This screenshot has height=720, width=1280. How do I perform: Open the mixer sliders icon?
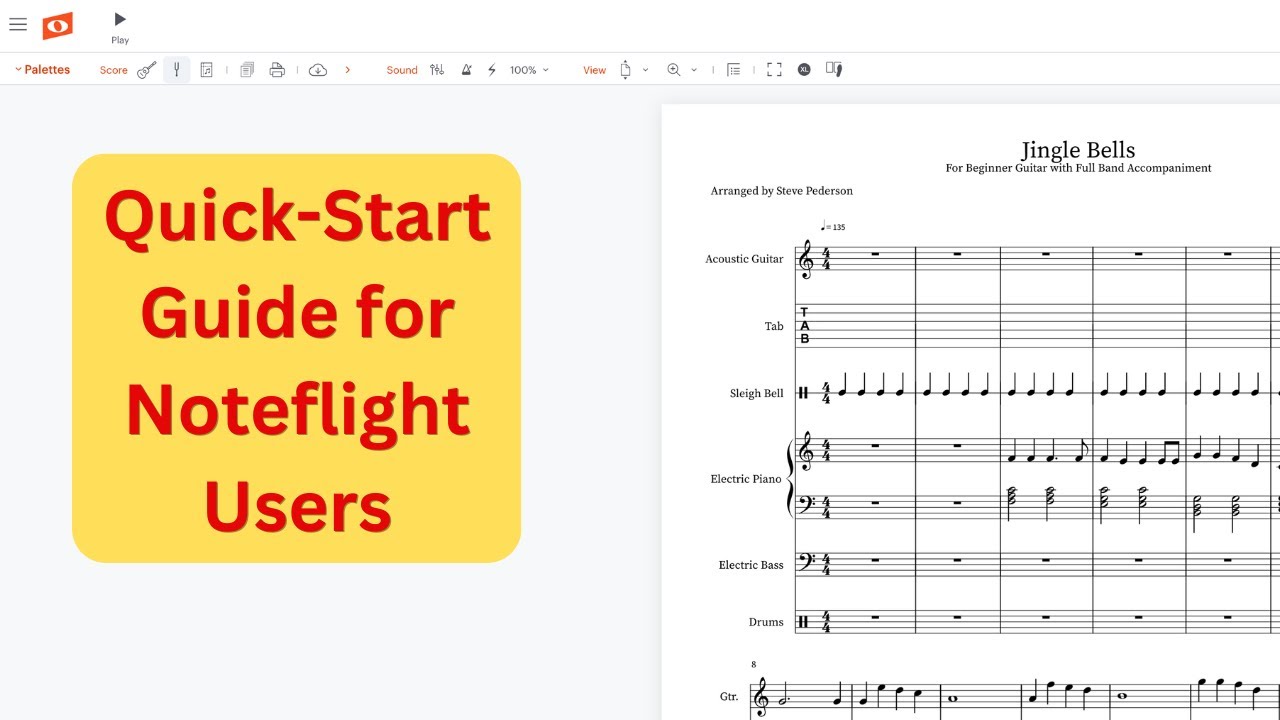[437, 70]
